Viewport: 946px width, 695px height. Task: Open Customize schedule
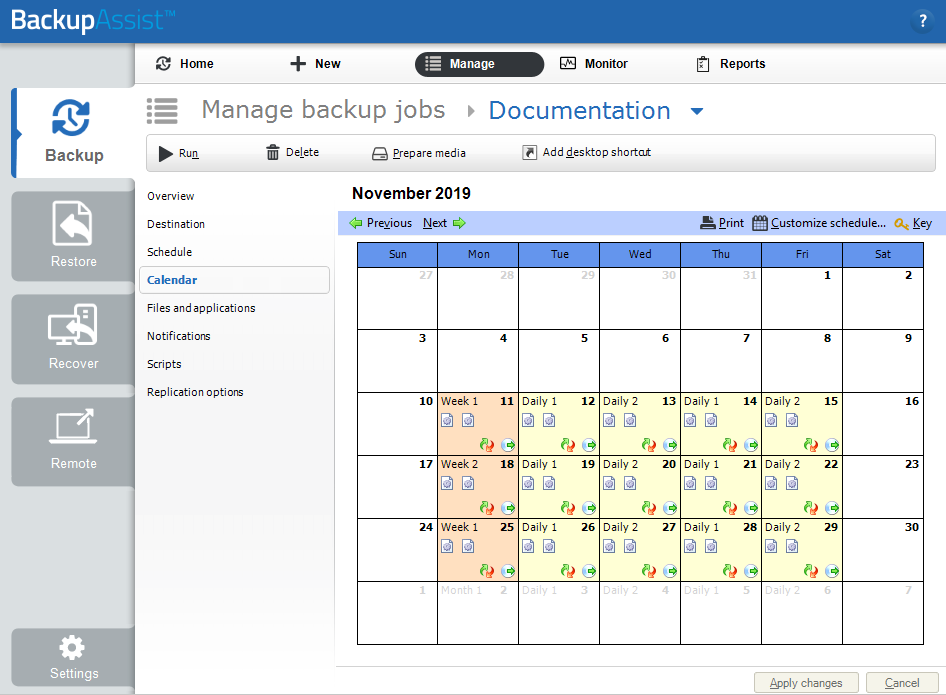click(819, 223)
